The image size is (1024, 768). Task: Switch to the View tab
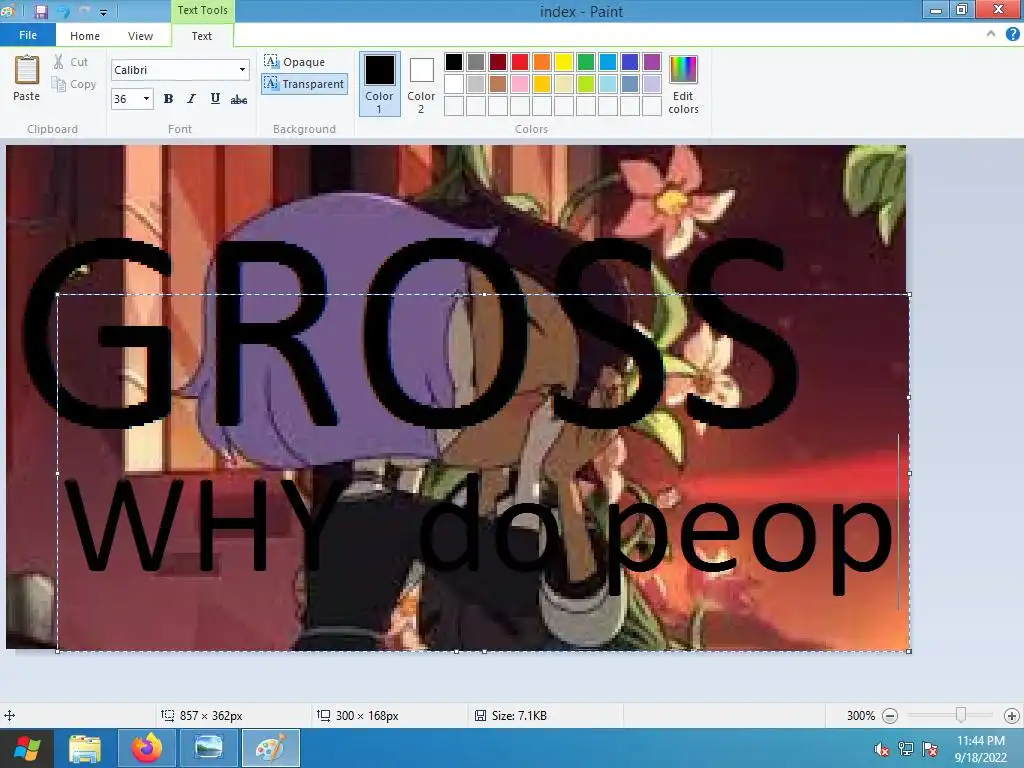coord(140,36)
